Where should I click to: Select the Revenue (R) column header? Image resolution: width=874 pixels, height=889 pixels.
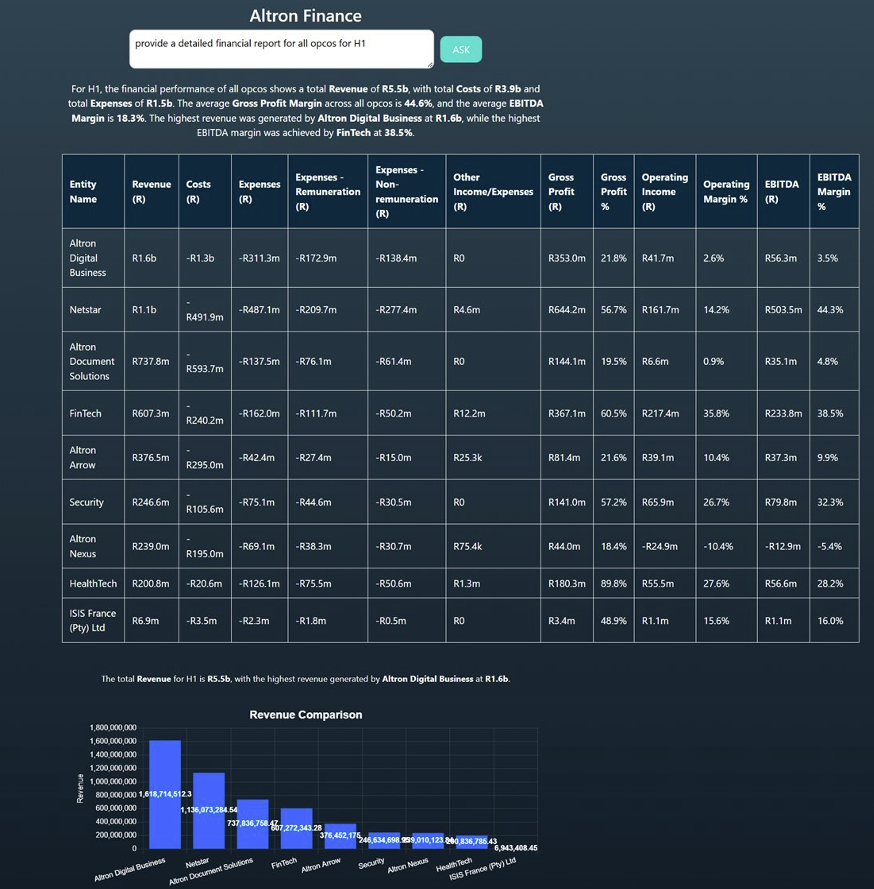coord(151,192)
